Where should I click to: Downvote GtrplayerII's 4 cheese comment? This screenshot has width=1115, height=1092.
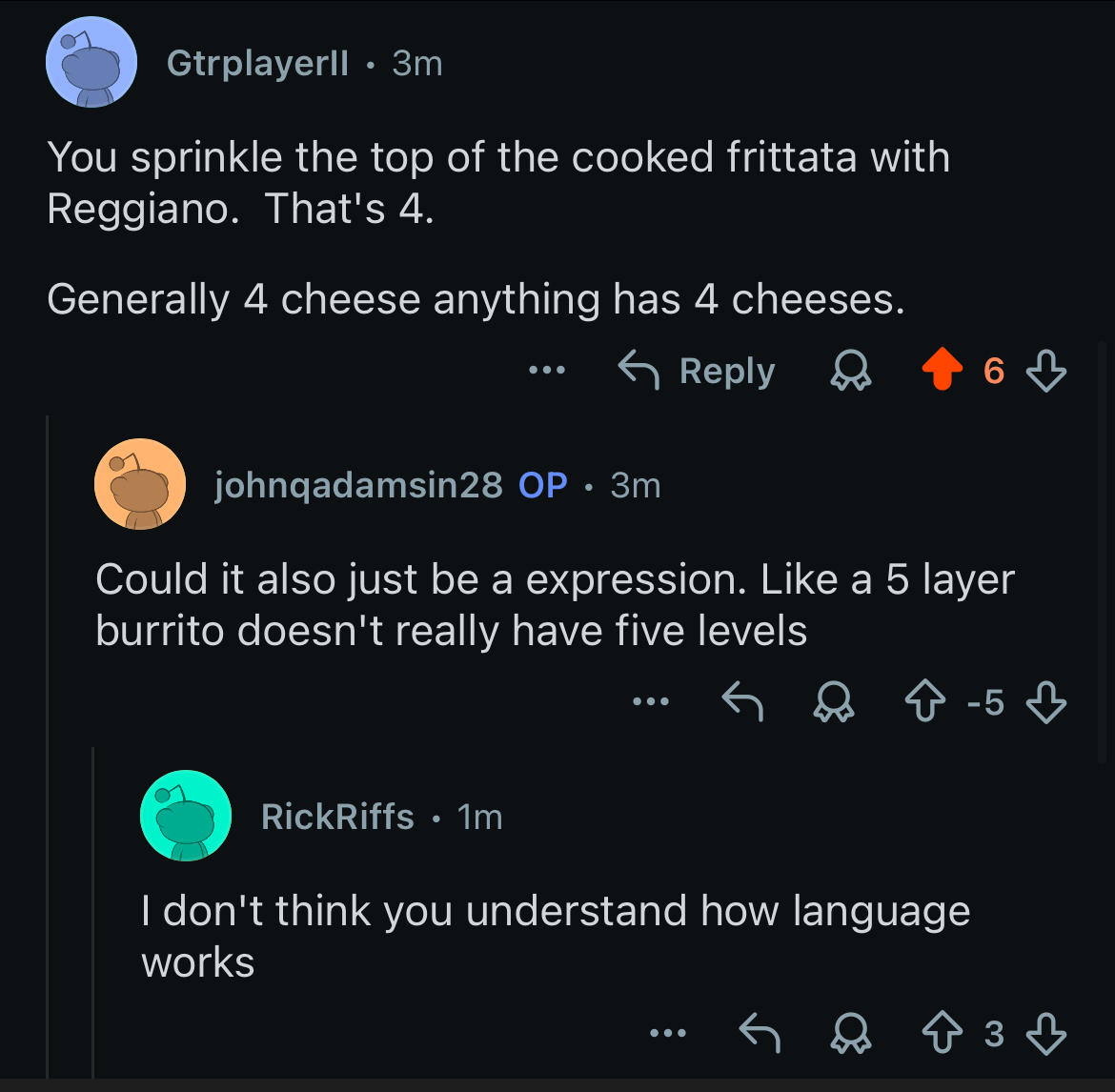(x=1045, y=370)
